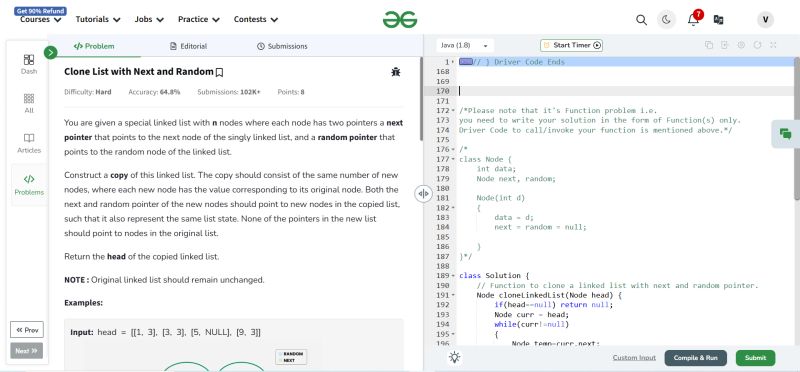Toggle dark mode moon icon
This screenshot has height=372, width=800.
point(666,20)
